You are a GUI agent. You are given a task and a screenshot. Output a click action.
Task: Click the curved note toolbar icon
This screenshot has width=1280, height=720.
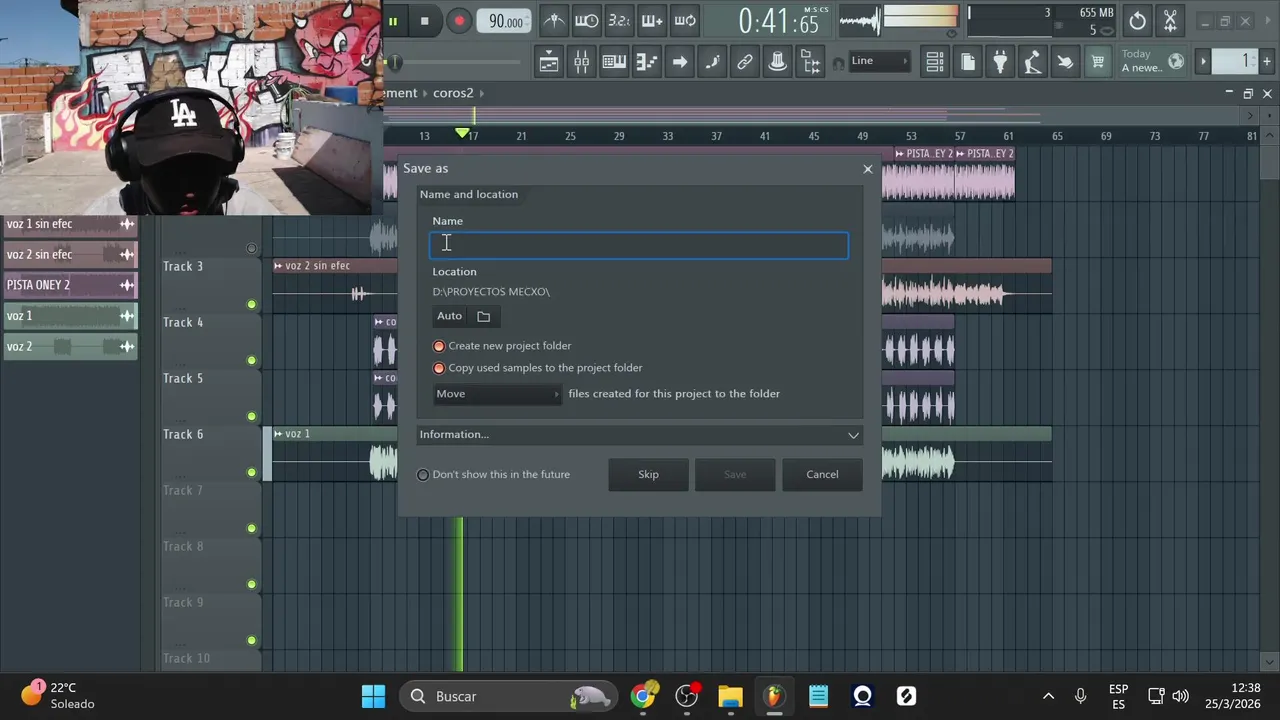pyautogui.click(x=712, y=62)
